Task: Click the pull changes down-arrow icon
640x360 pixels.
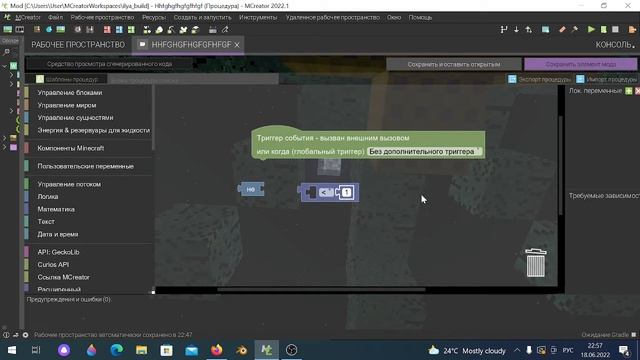Action: pos(516,29)
